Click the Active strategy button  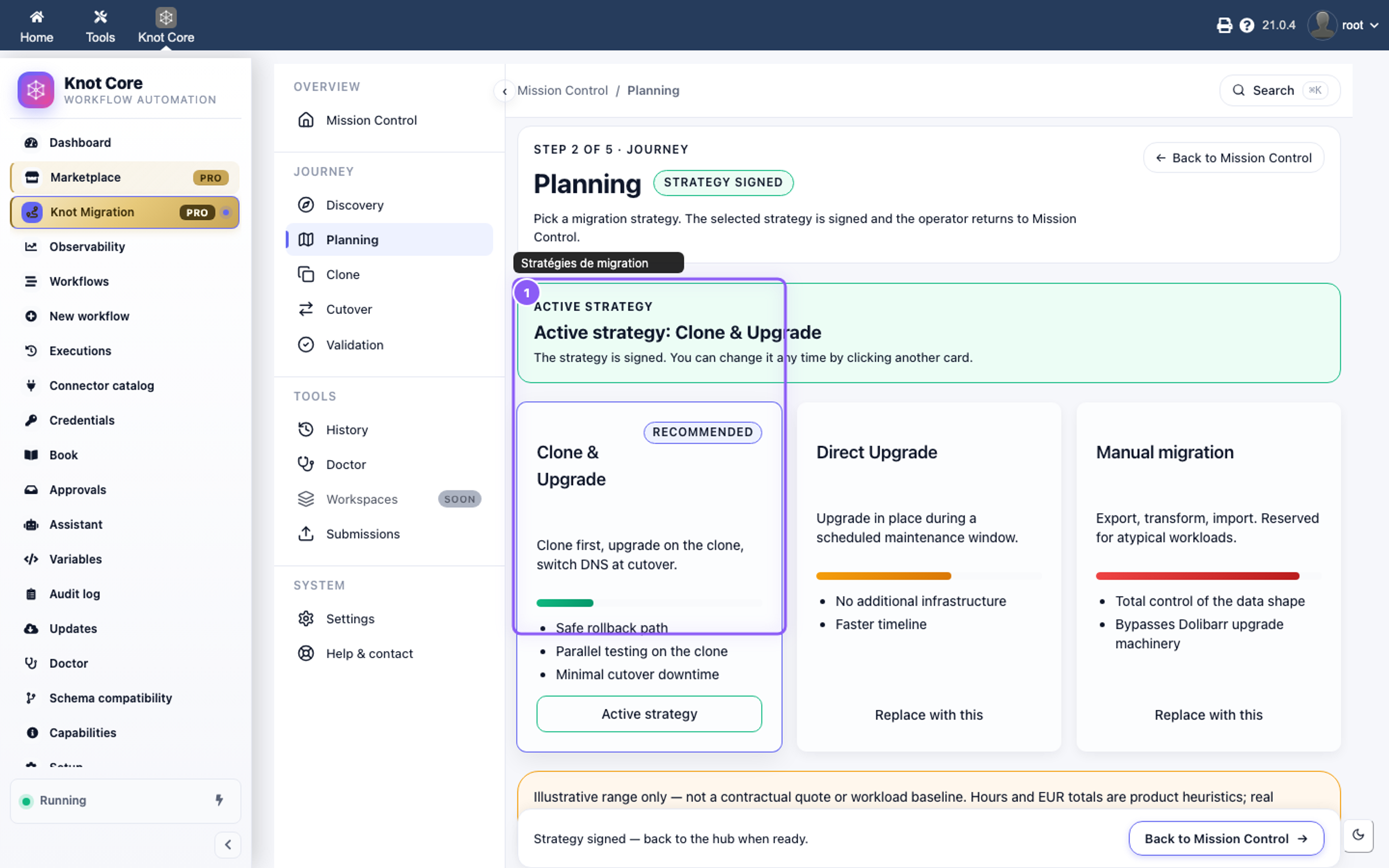pyautogui.click(x=649, y=714)
